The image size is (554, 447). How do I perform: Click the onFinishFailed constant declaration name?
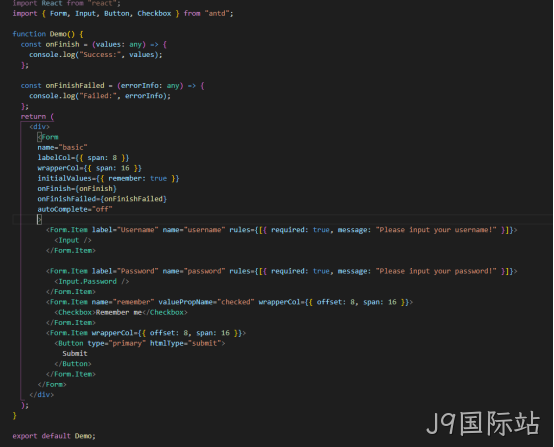75,86
